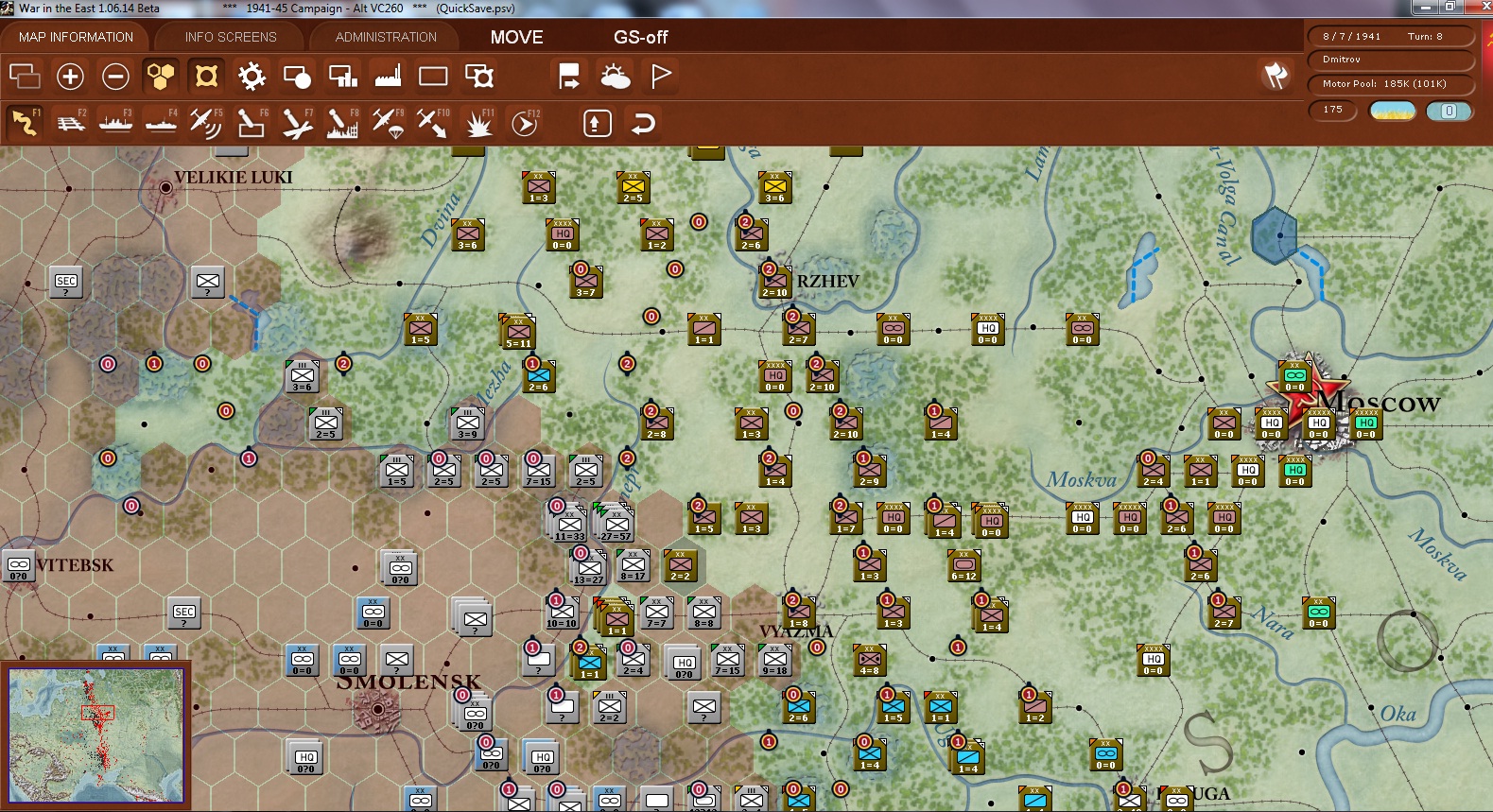The height and width of the screenshot is (812, 1493).
Task: Click the 175 points field
Action: pos(1333,110)
